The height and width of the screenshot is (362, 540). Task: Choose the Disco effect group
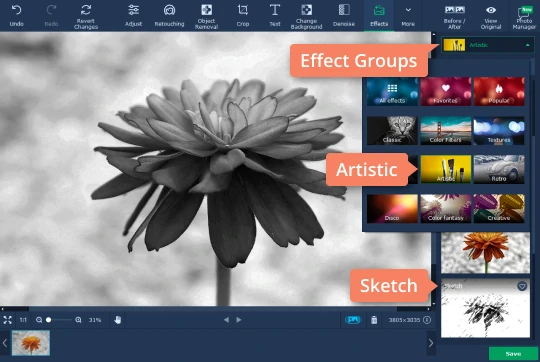coord(392,208)
